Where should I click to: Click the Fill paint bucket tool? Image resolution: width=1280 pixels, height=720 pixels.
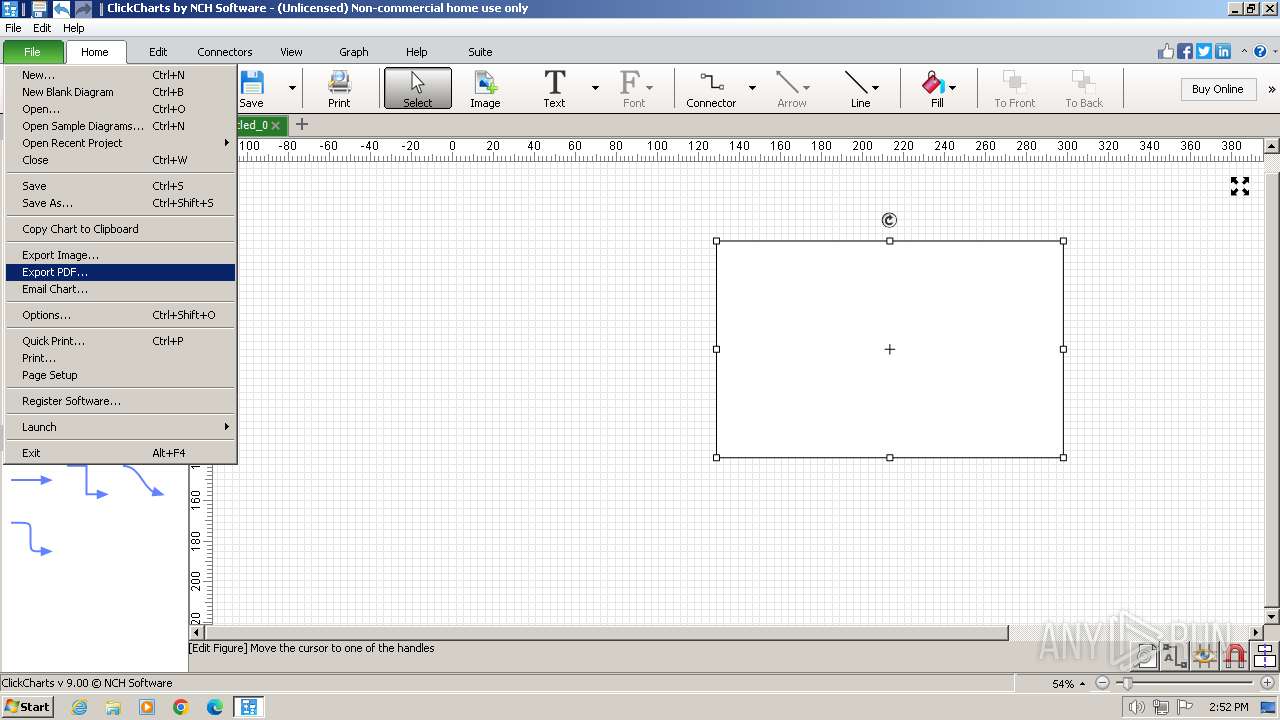934,88
